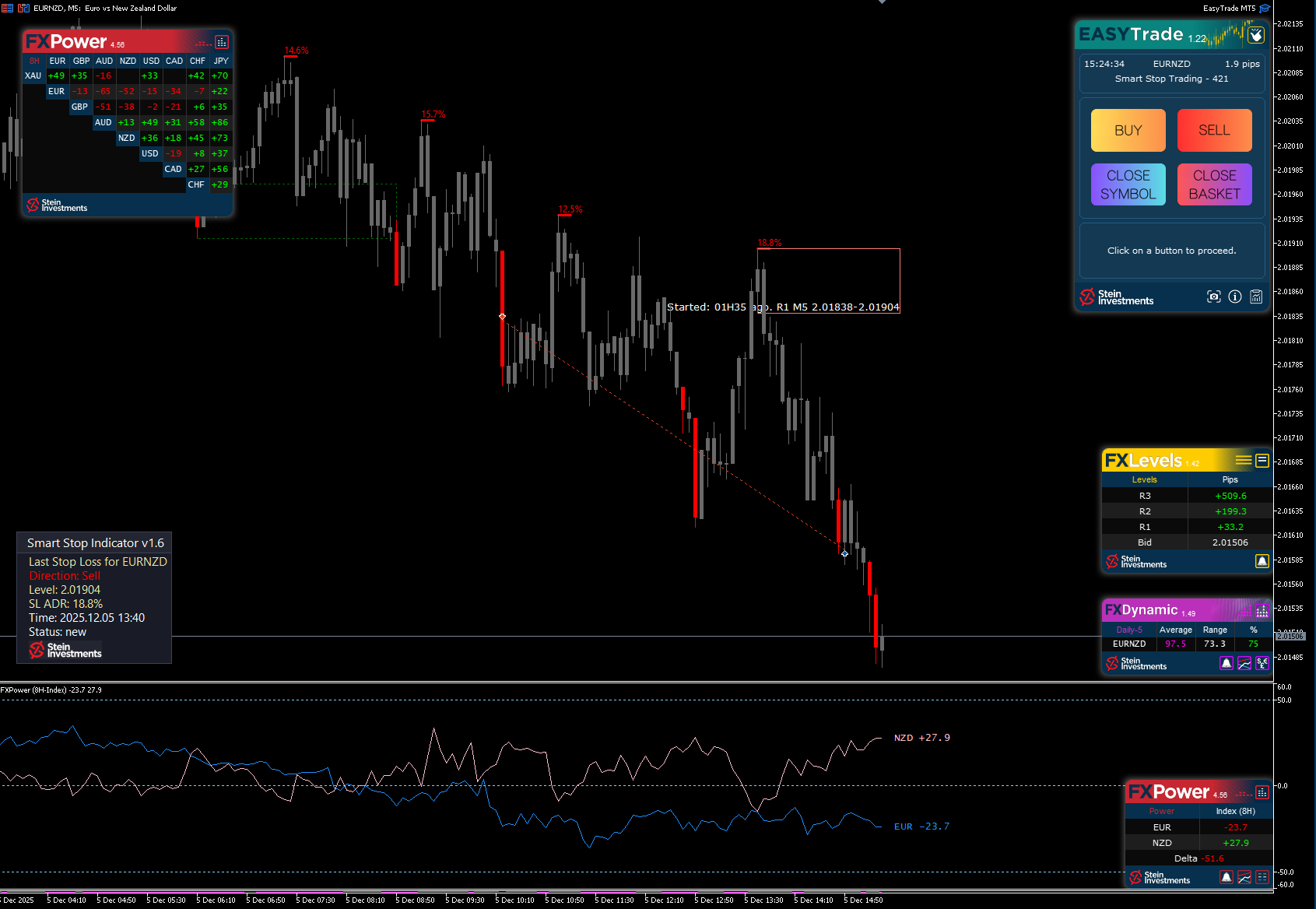Image resolution: width=1316 pixels, height=909 pixels.
Task: Click the EUR -23.7 label in indicator subwindow
Action: (x=922, y=827)
